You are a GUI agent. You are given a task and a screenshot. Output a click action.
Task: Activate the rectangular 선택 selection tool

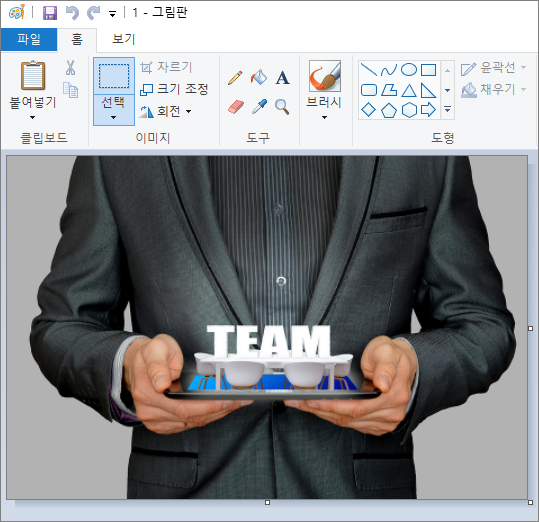tap(114, 76)
